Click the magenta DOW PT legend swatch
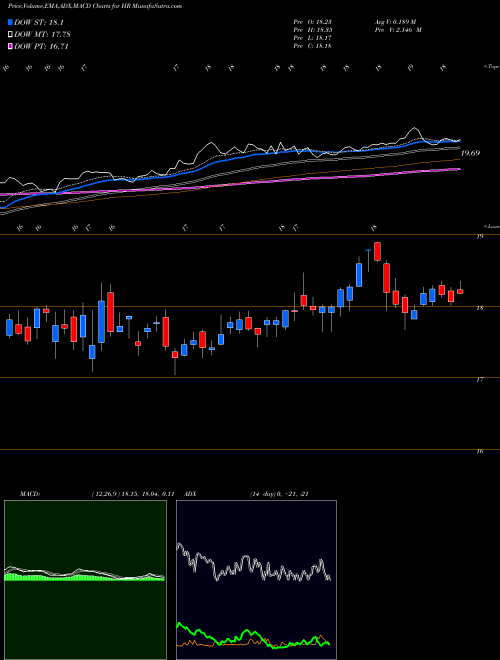The height and width of the screenshot is (660, 500). 11,46
